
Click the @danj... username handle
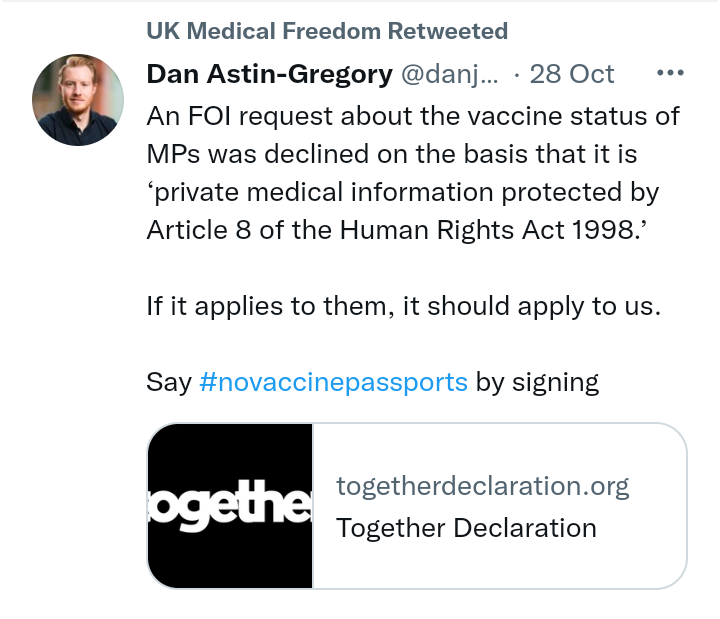[x=449, y=74]
